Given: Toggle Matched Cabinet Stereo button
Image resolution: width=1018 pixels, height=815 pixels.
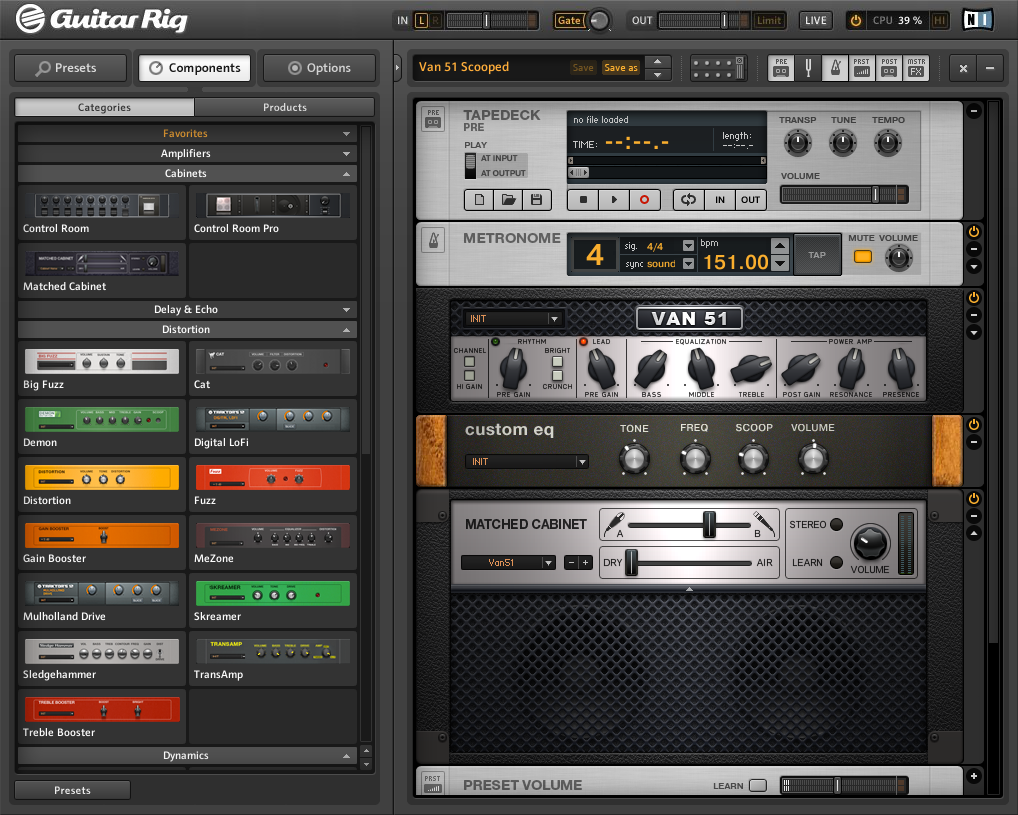Looking at the screenshot, I should coord(836,524).
